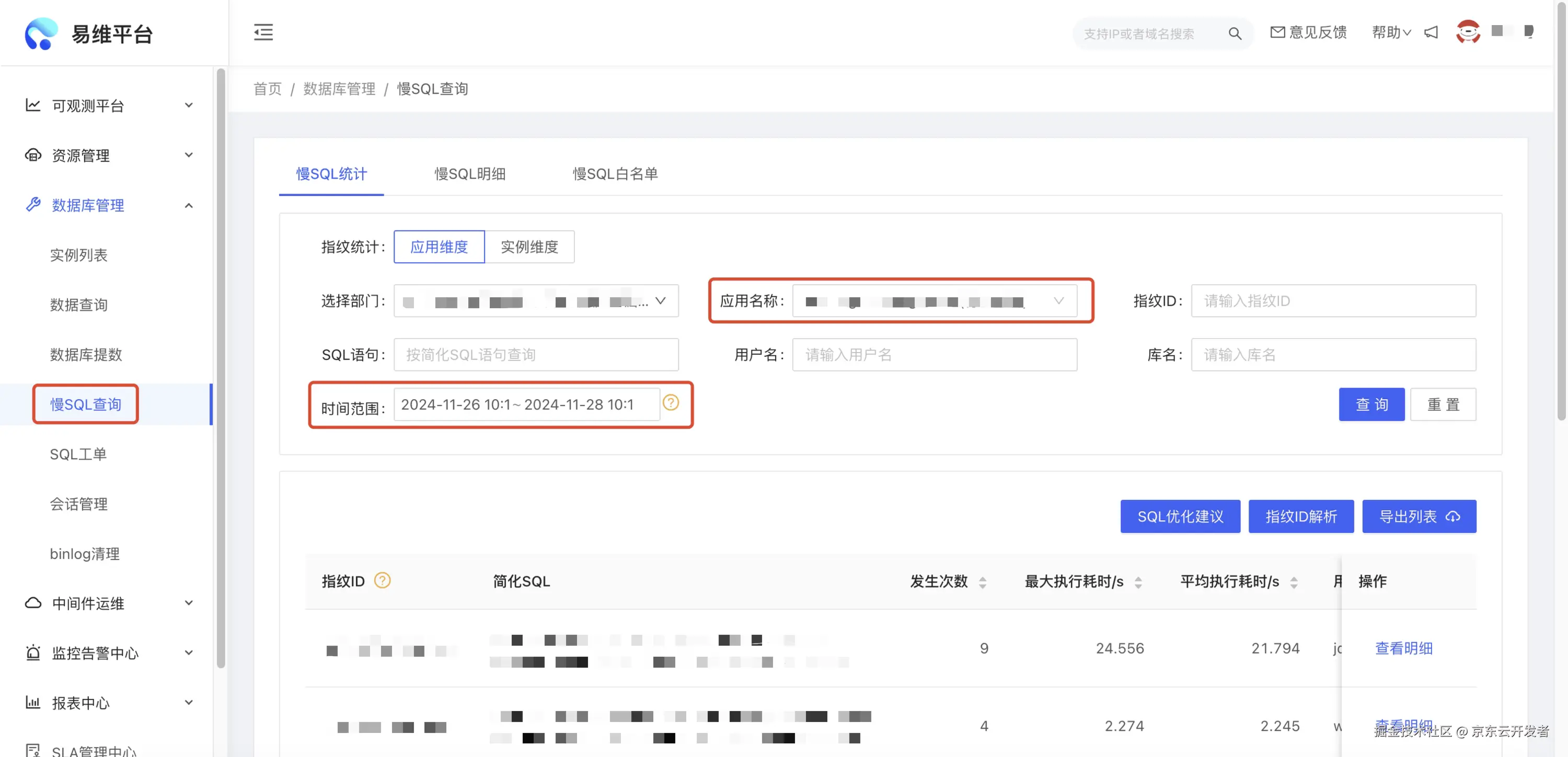Switch to the 慢SQL明细 tab
This screenshot has width=1568, height=757.
click(x=470, y=174)
